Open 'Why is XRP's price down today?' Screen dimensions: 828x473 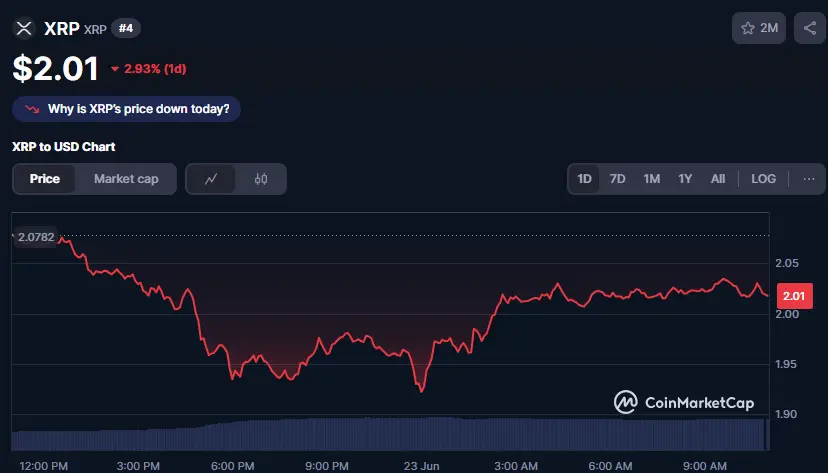click(126, 109)
